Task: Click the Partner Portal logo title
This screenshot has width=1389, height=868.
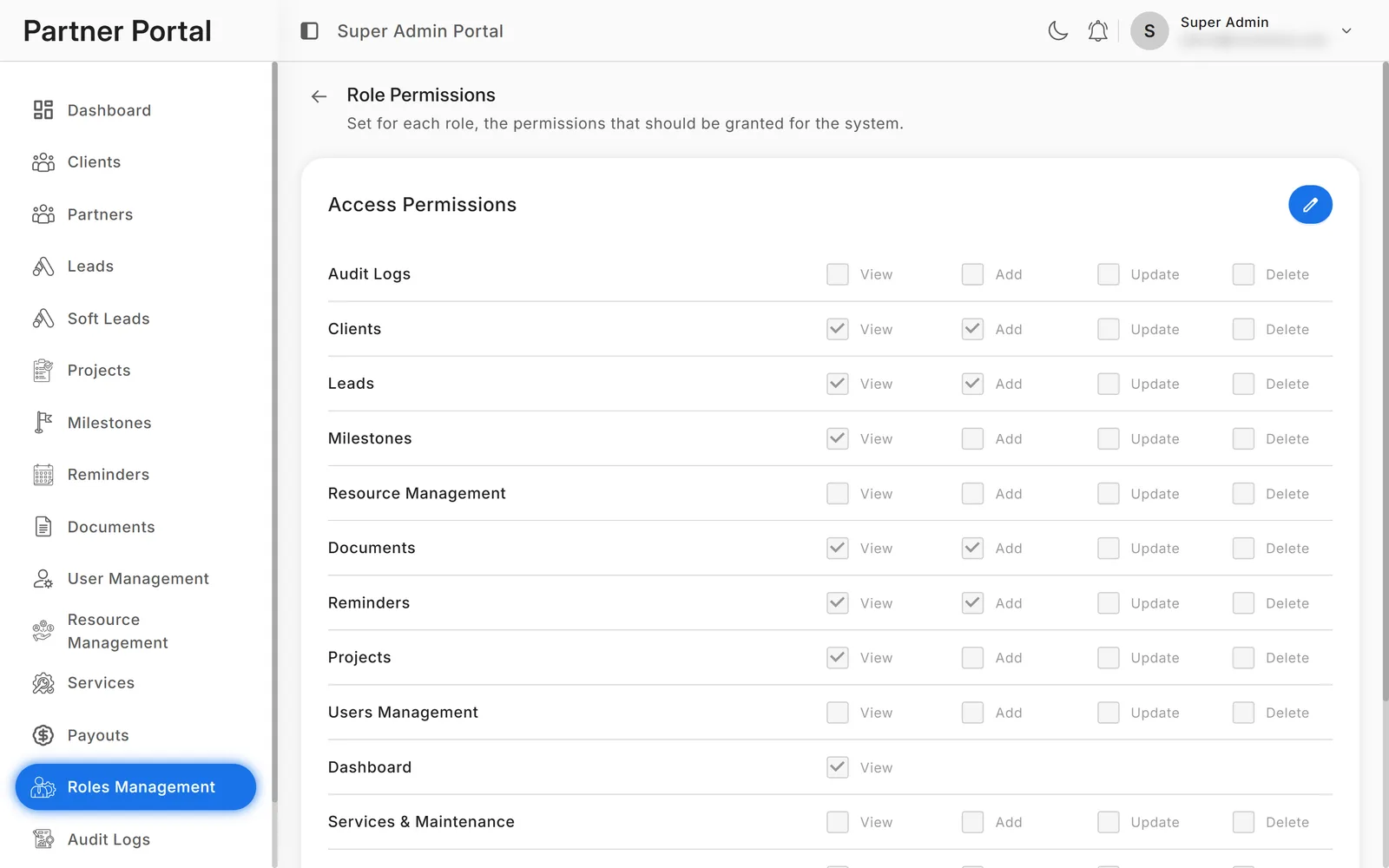Action: coord(117,31)
